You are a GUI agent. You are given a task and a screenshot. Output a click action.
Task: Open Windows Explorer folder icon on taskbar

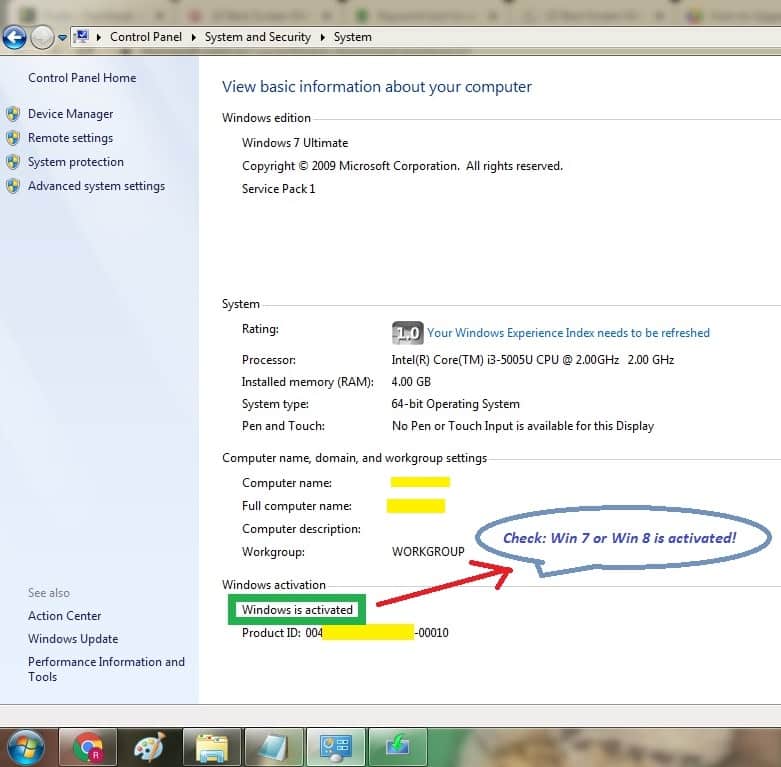click(212, 748)
